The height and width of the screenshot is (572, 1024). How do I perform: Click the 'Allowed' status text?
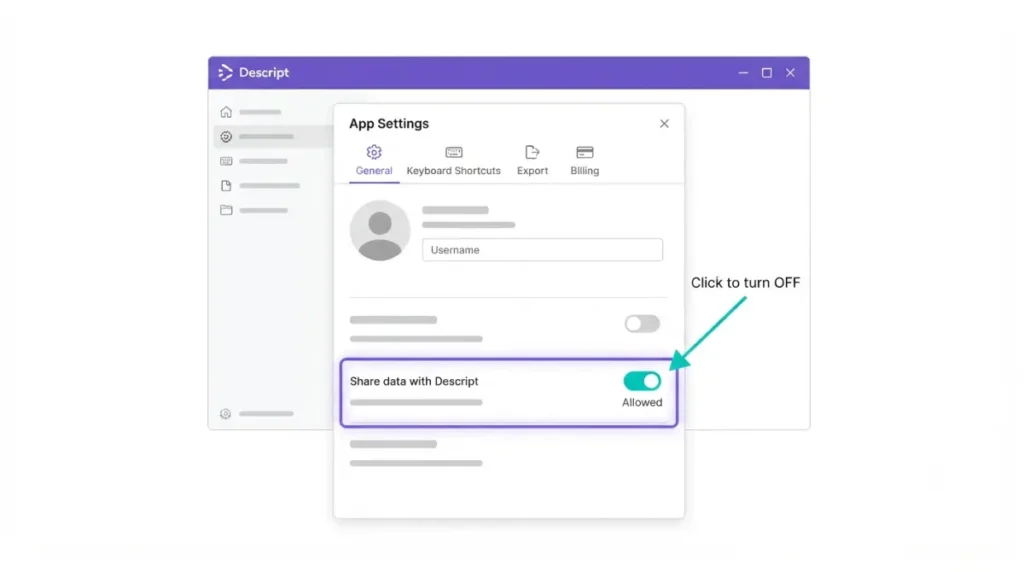[x=642, y=402]
